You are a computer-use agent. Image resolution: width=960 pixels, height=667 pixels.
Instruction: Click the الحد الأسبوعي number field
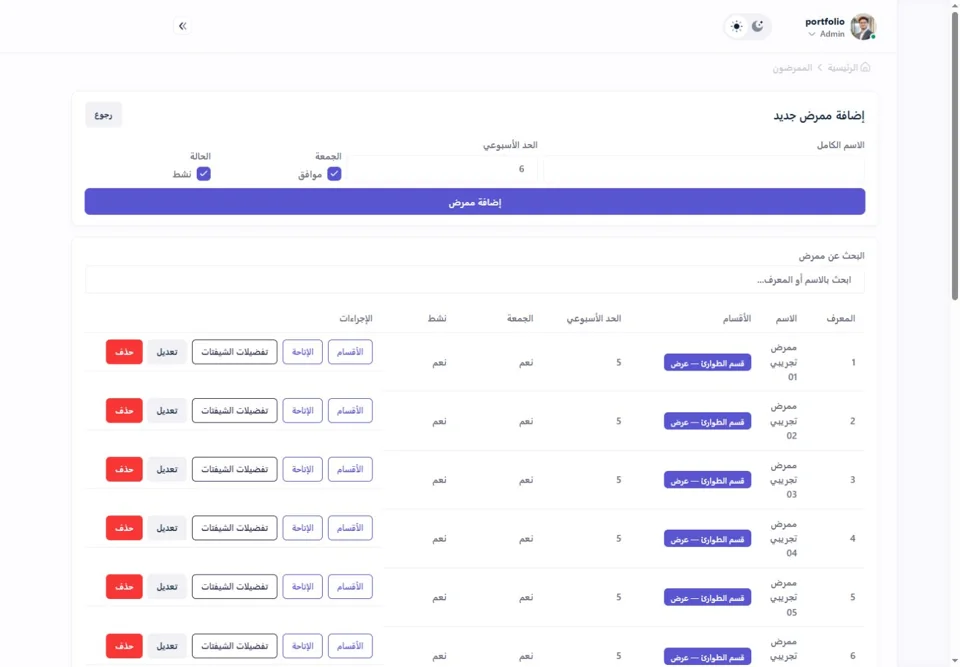coord(443,169)
